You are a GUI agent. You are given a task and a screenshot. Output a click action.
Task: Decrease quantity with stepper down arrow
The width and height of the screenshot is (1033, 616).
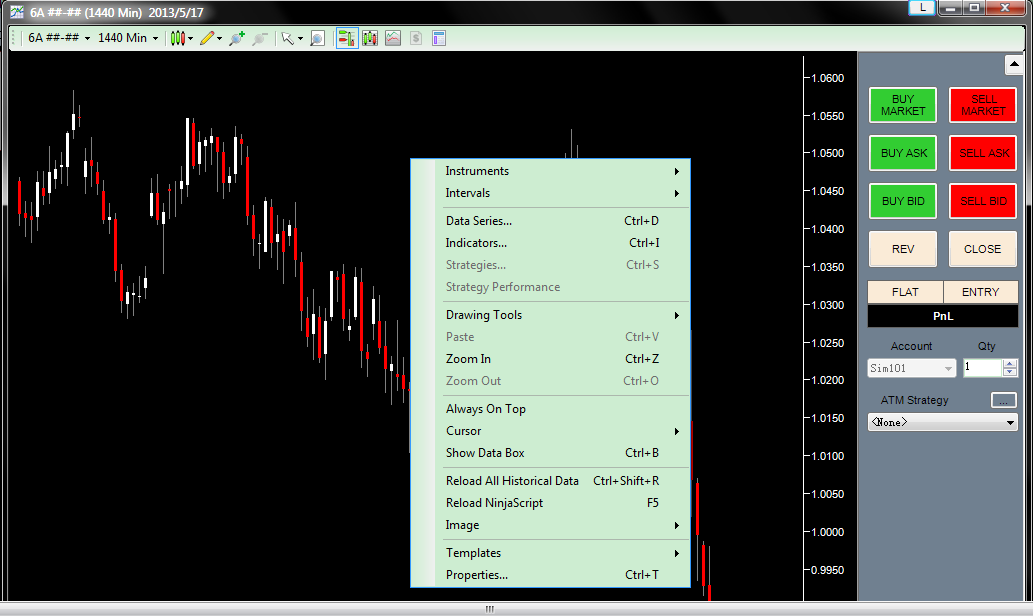1010,372
